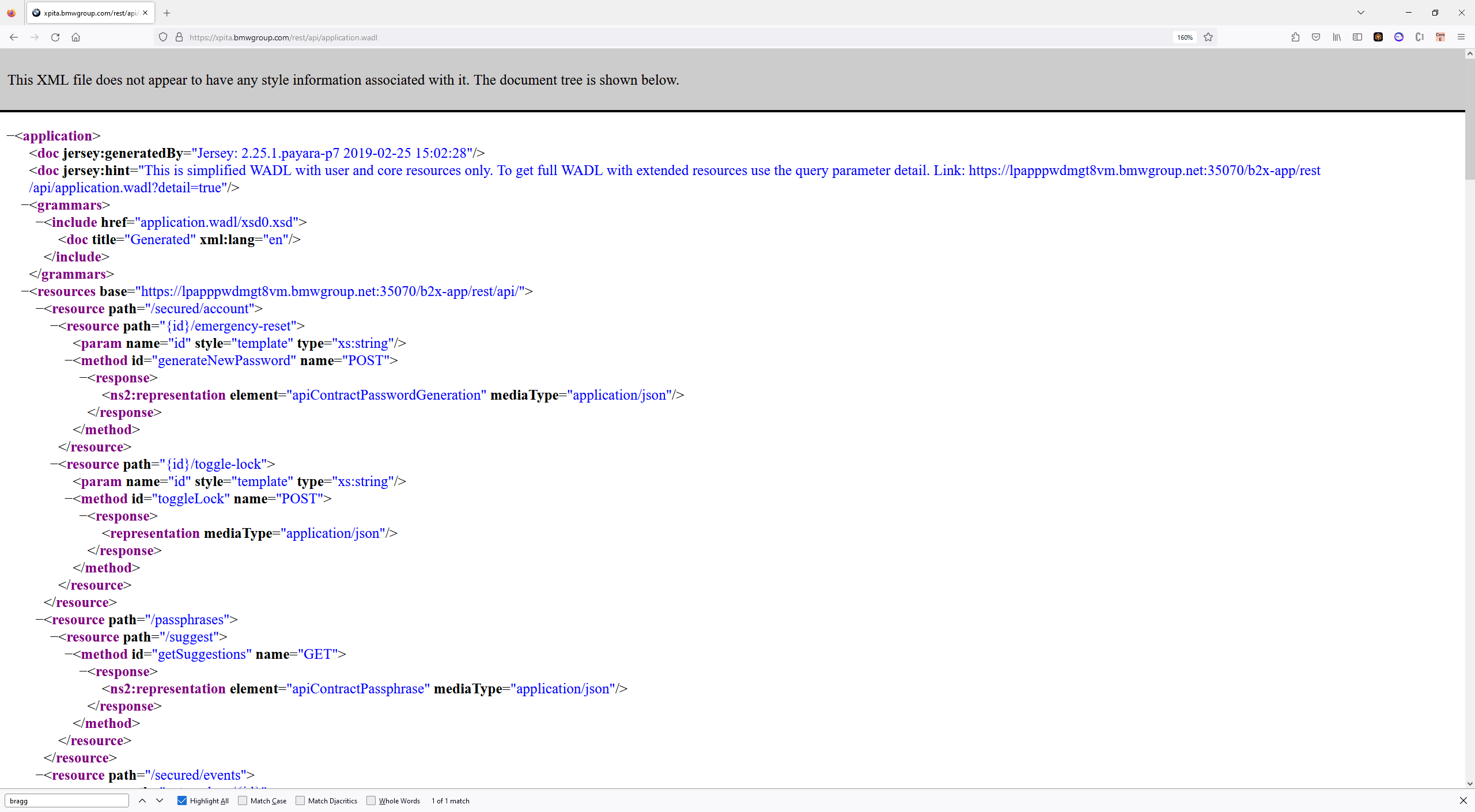Jump to the next find match arrow
The height and width of the screenshot is (812, 1475).
(x=160, y=800)
